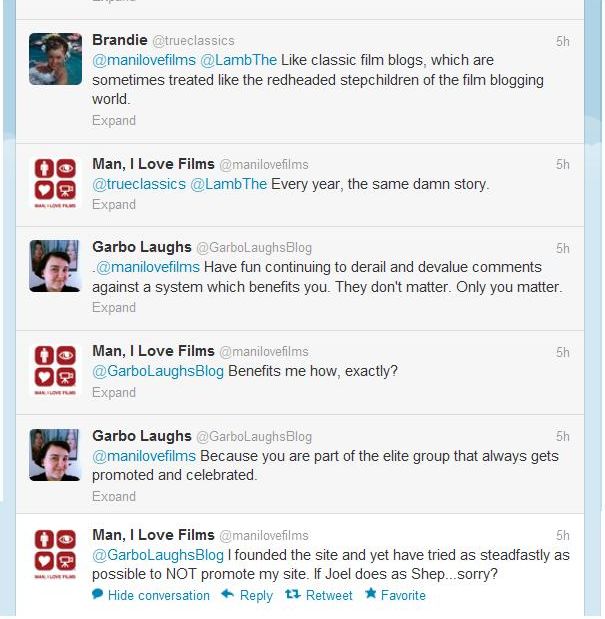Click the Hide conversation speech bubble icon
The image size is (605, 619).
pos(98,595)
